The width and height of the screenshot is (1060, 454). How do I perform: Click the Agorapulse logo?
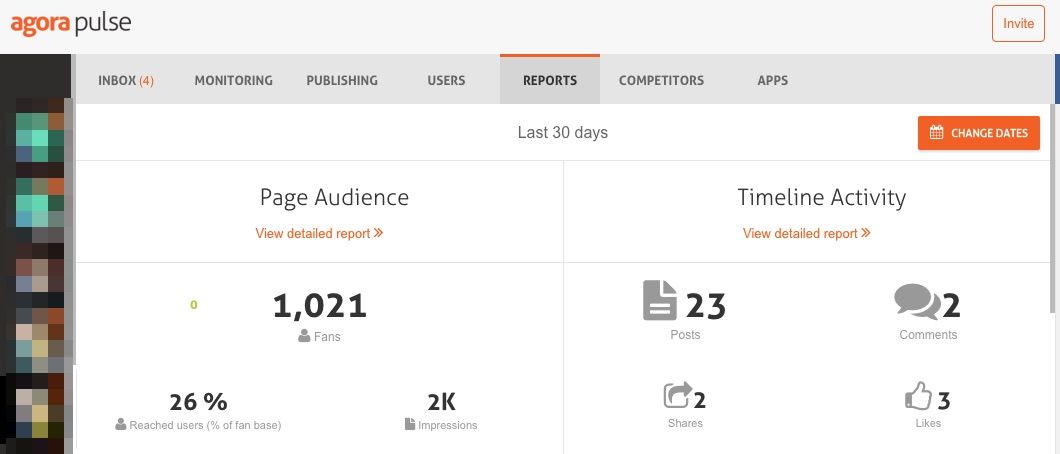[71, 24]
